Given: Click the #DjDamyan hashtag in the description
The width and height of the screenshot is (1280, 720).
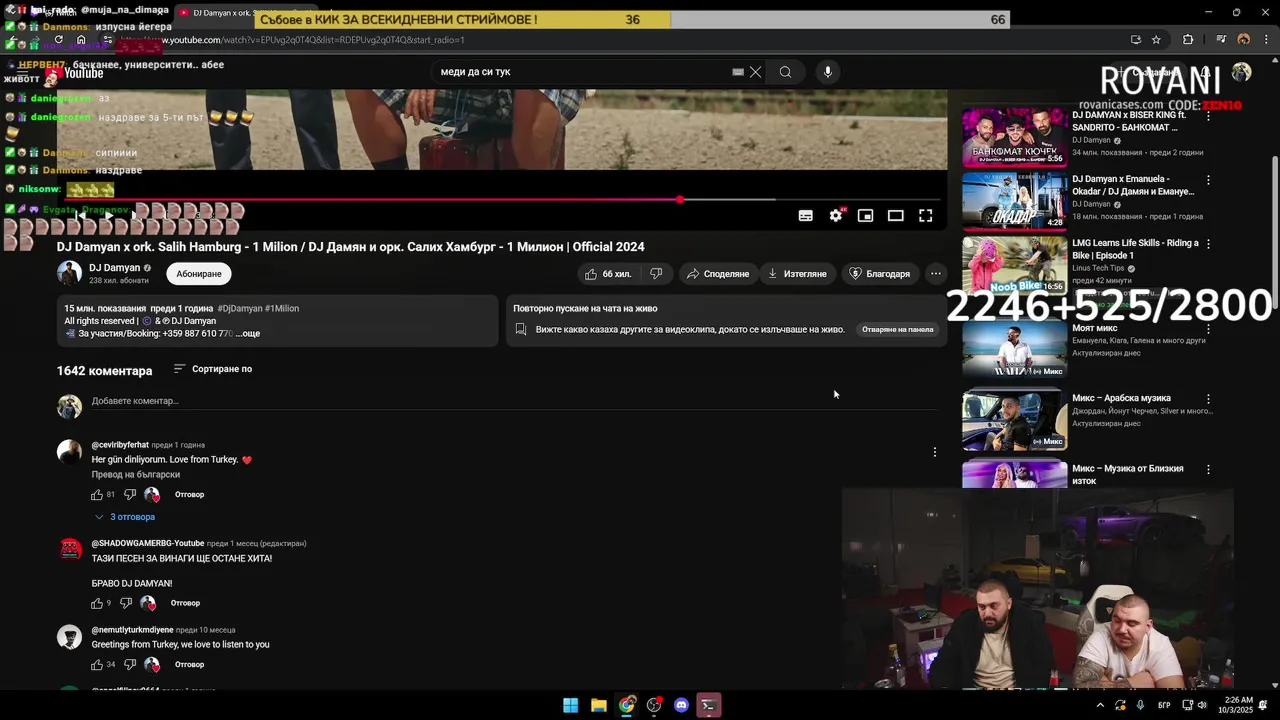Looking at the screenshot, I should pos(239,309).
